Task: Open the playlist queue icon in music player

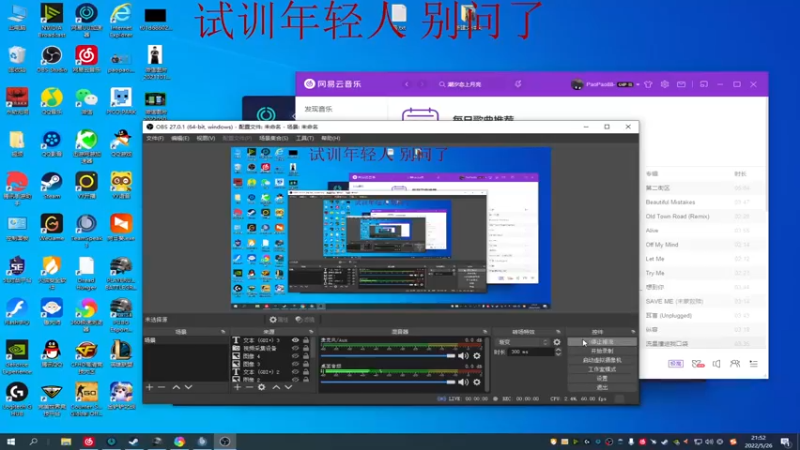Action: pos(754,364)
